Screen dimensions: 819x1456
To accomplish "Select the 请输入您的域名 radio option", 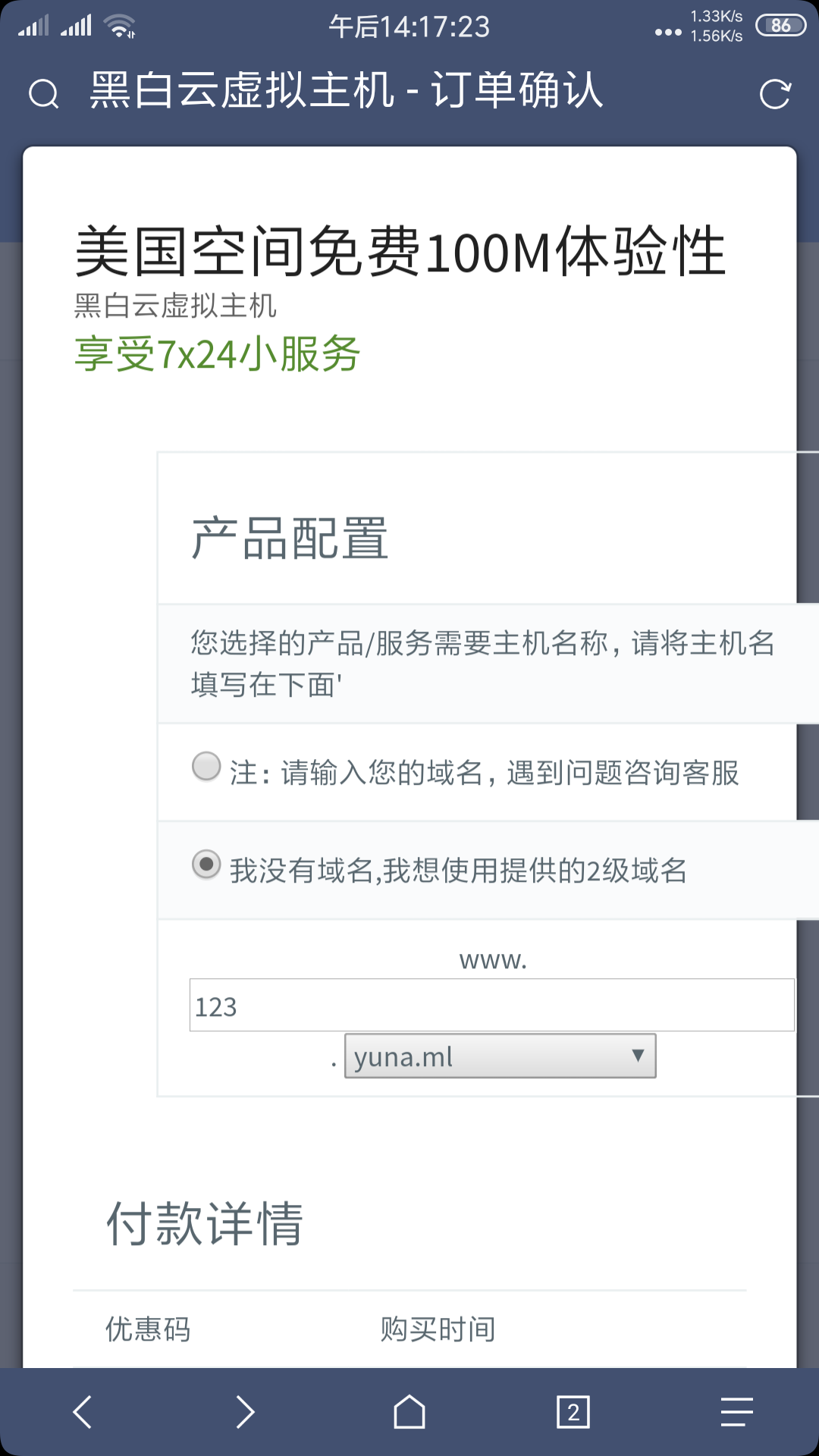I will click(x=206, y=766).
